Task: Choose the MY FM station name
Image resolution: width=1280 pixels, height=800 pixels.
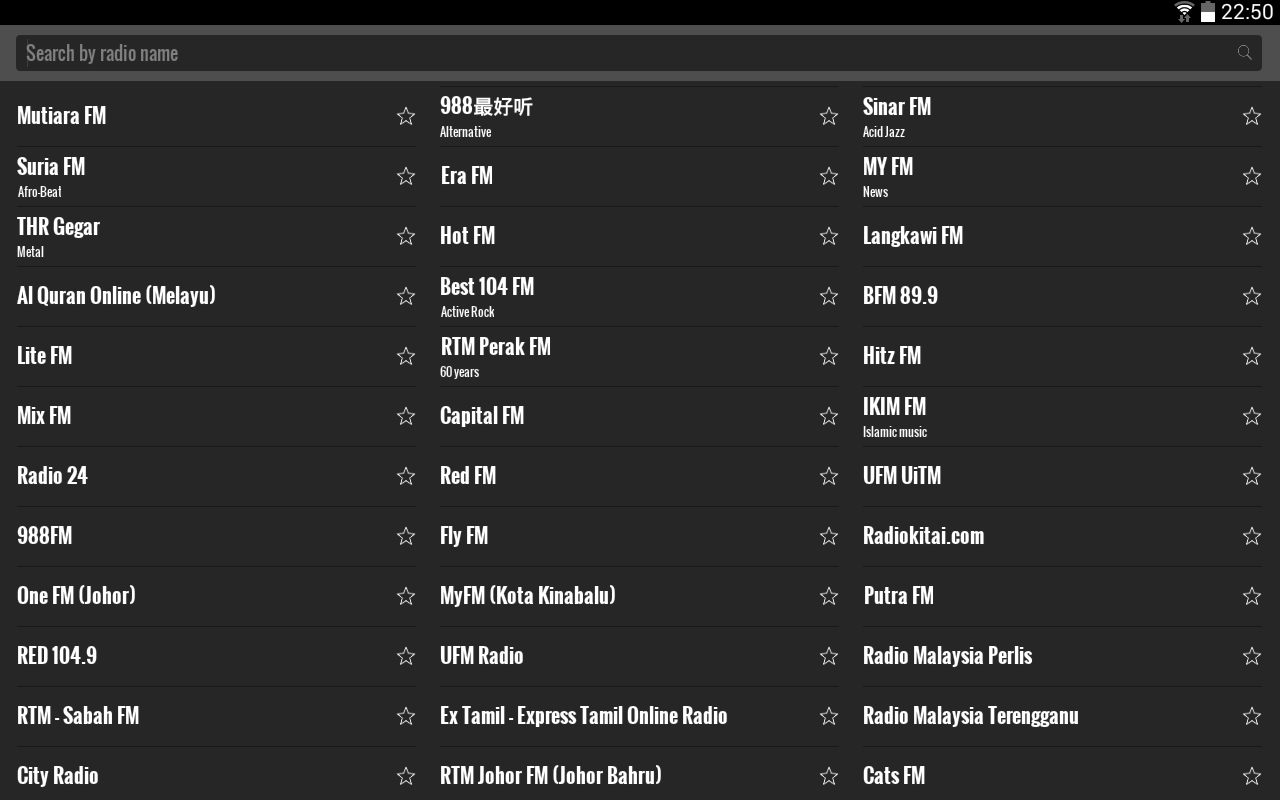Action: [888, 167]
